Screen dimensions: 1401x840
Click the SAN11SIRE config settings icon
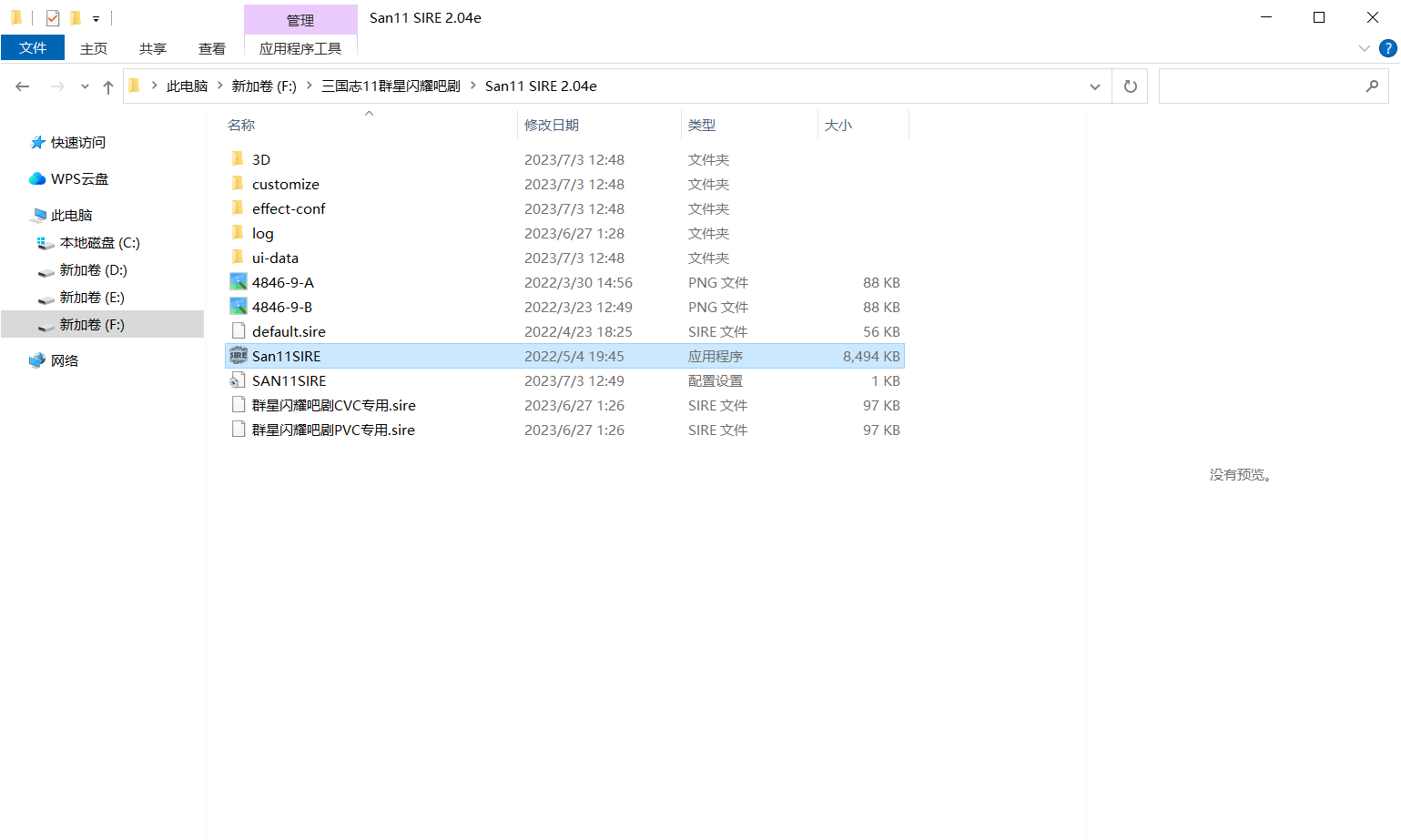(x=238, y=380)
